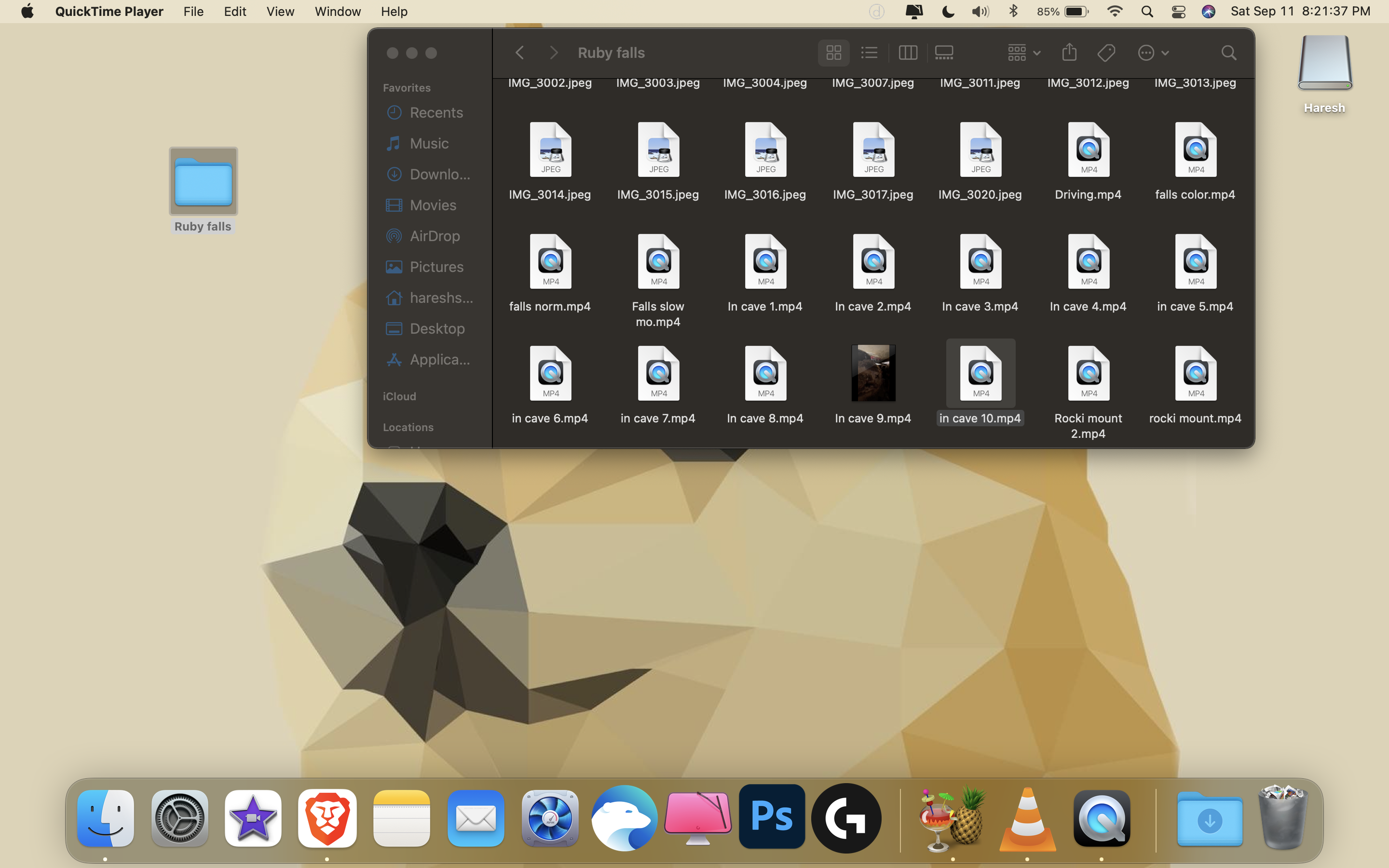Open the Window menu
The image size is (1389, 868).
338,12
